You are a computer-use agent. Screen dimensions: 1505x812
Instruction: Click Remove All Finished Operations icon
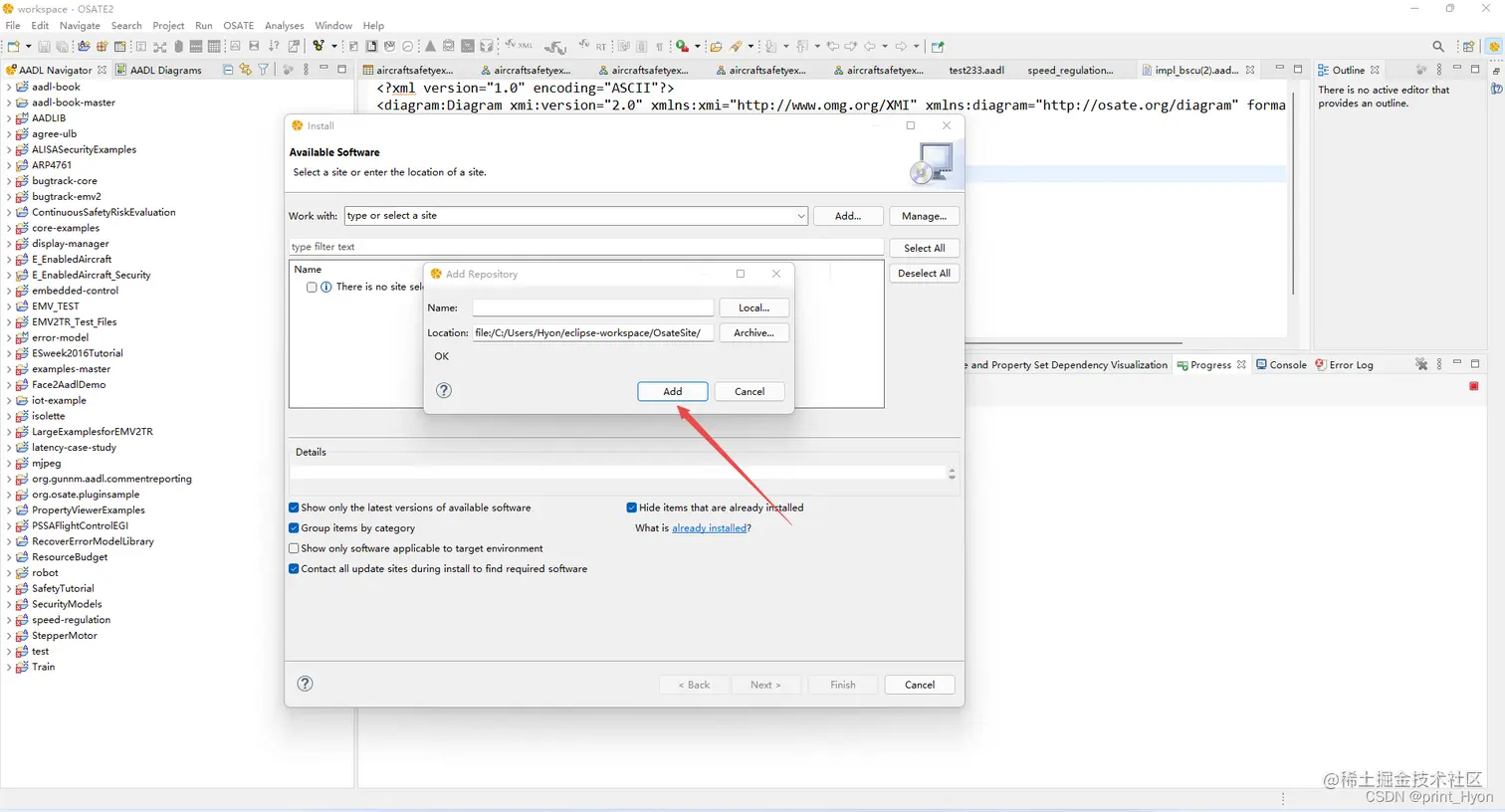[x=1421, y=365]
